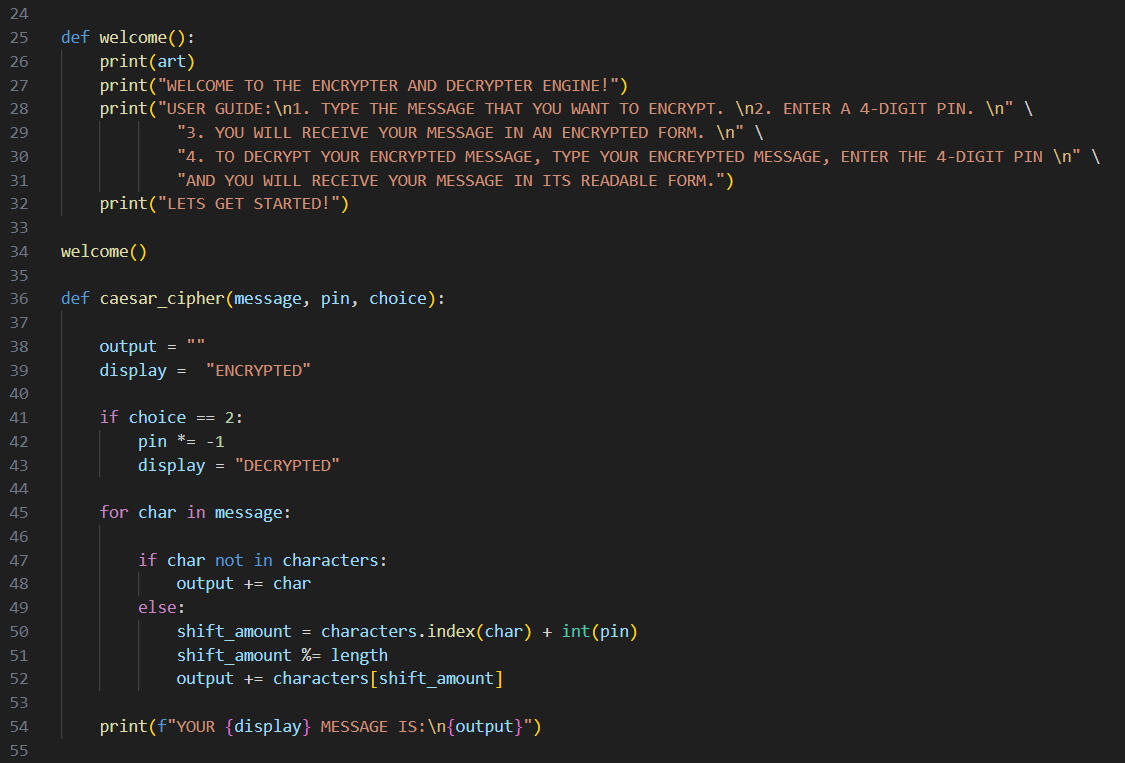The height and width of the screenshot is (763, 1125).
Task: Place cursor on length variable, line 51
Action: coord(359,655)
